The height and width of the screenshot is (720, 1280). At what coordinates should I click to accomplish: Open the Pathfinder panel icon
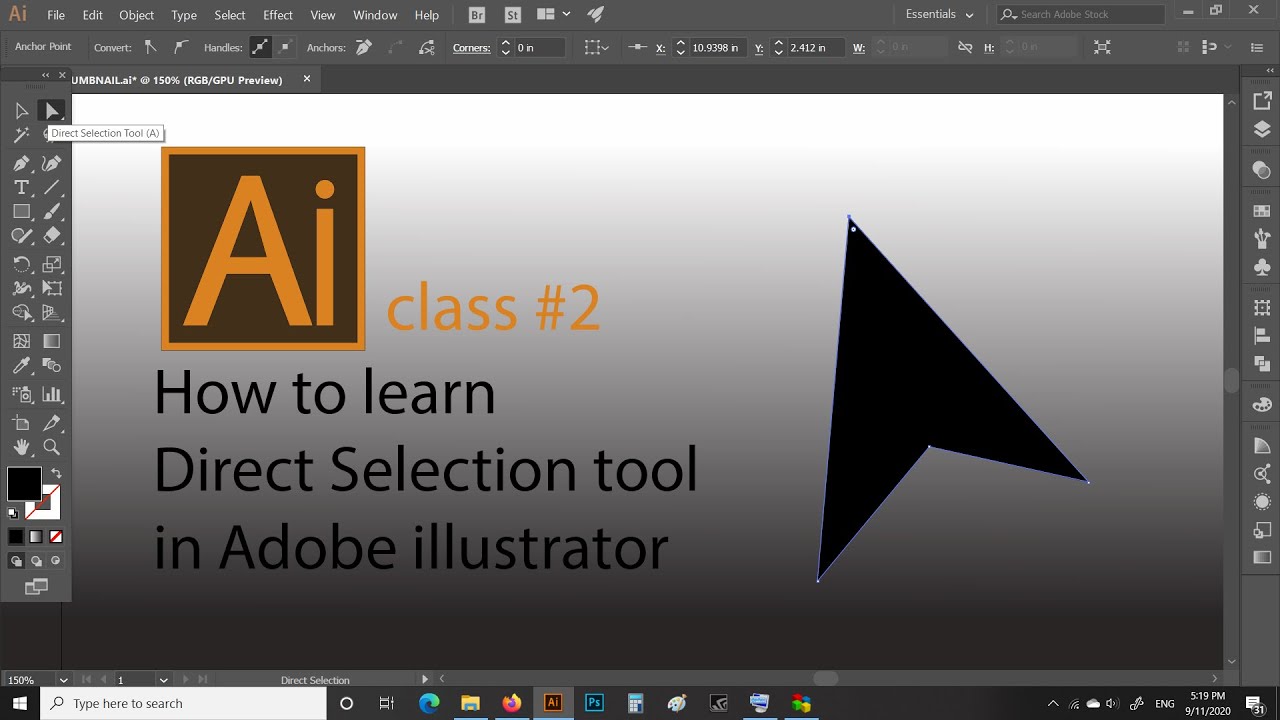pos(1262,363)
